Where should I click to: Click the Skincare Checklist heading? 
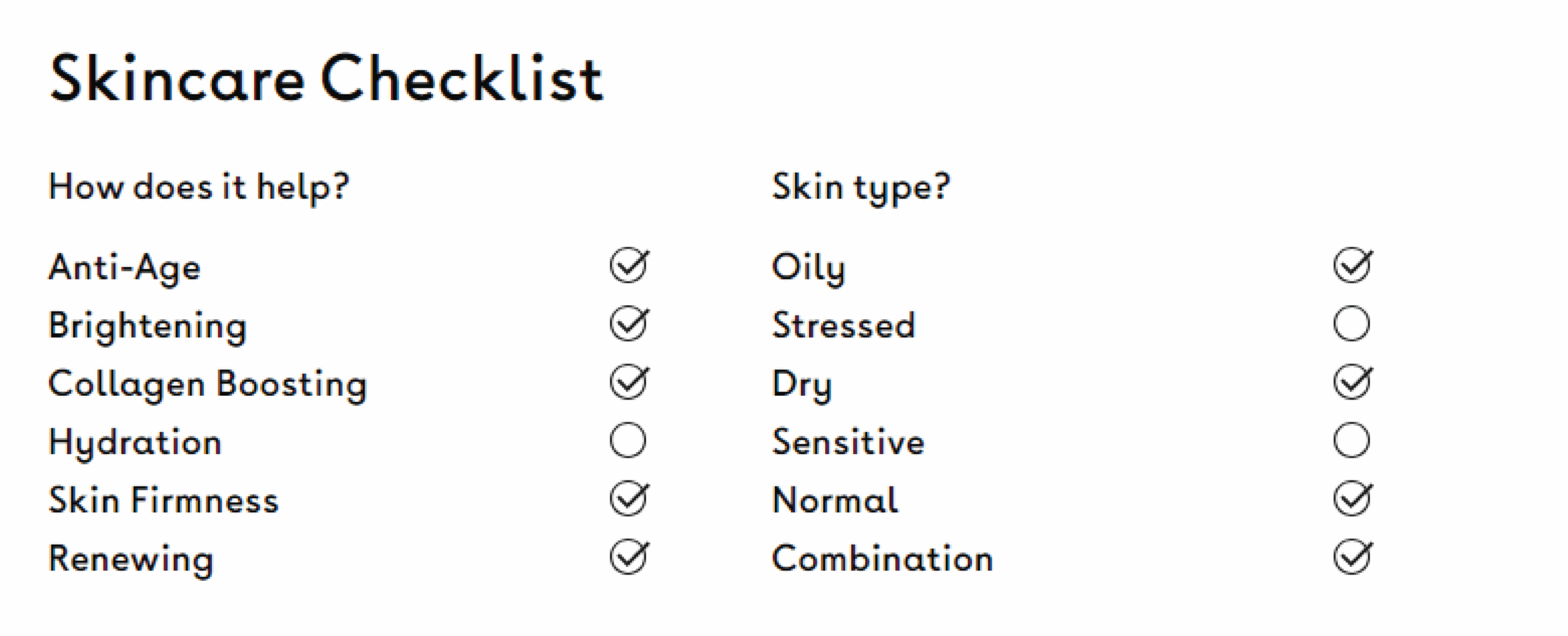tap(326, 78)
